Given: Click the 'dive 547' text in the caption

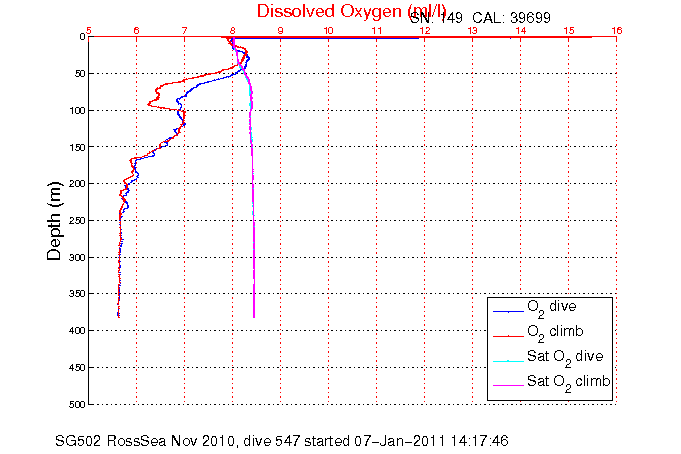Looking at the screenshot, I should (x=271, y=441).
